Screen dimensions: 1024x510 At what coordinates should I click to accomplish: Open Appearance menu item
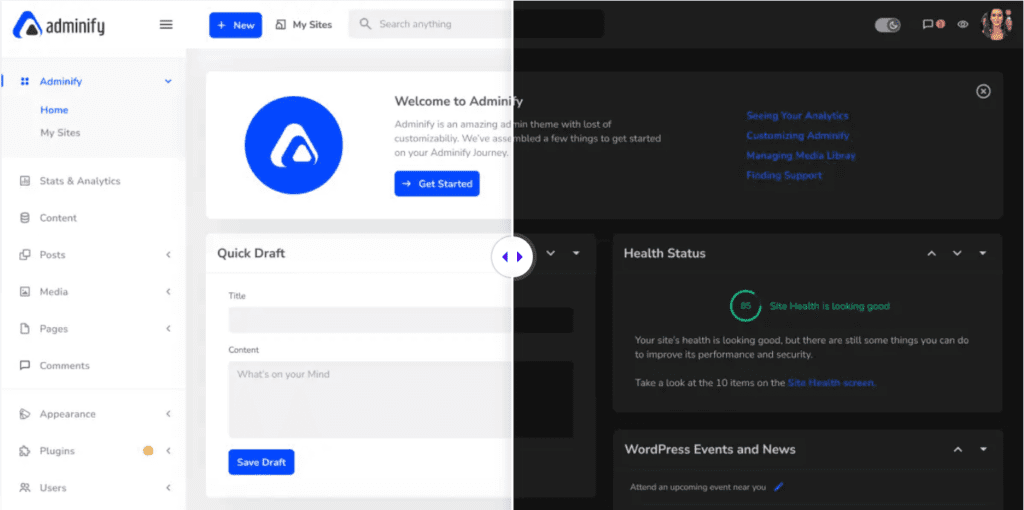pos(67,414)
